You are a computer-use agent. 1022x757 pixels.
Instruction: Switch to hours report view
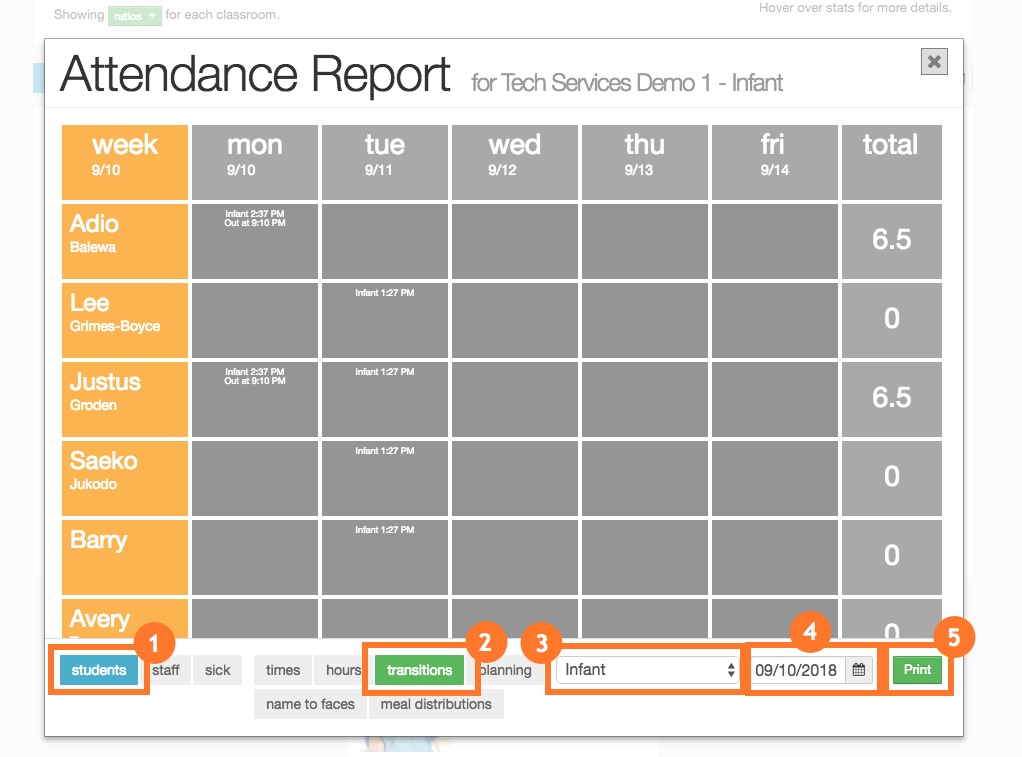tap(341, 670)
